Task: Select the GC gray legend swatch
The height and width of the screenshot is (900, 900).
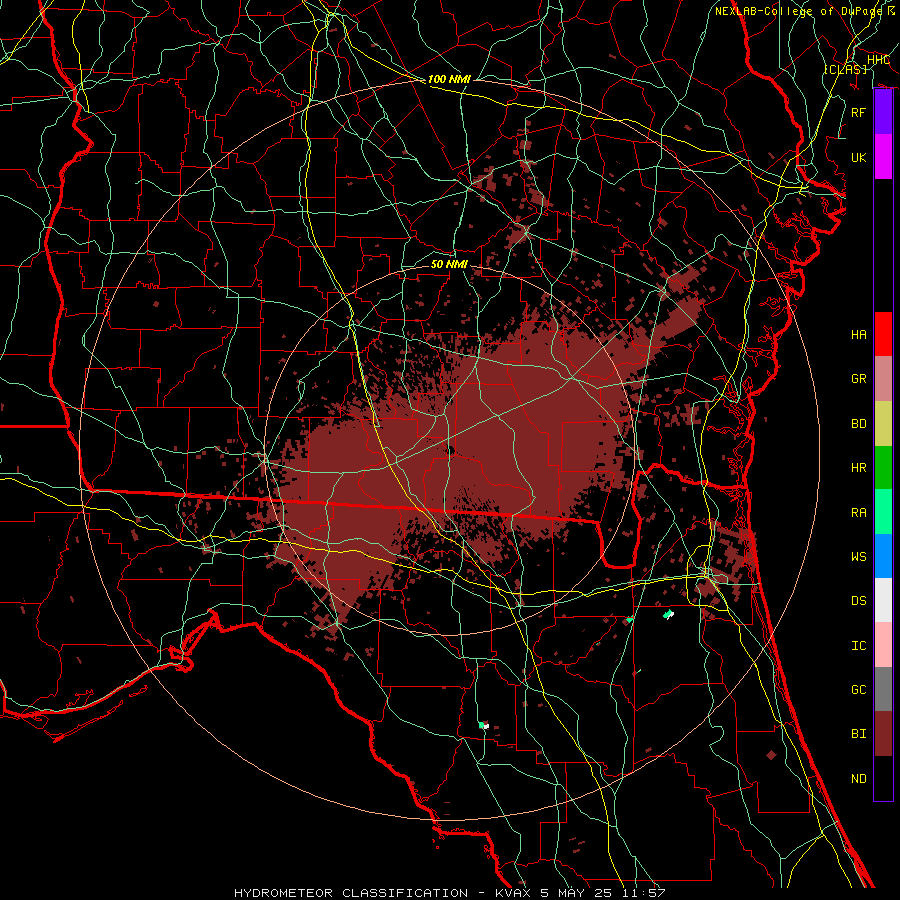Action: point(883,689)
